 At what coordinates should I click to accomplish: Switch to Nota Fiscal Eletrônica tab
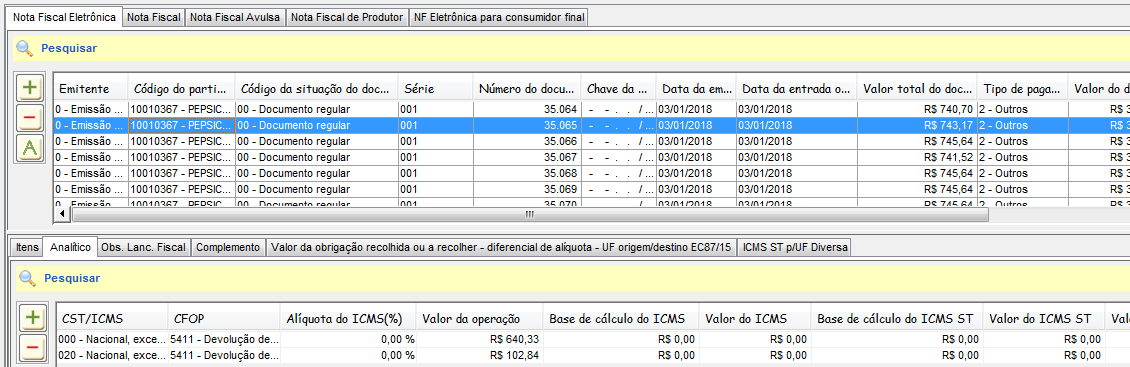pyautogui.click(x=64, y=17)
